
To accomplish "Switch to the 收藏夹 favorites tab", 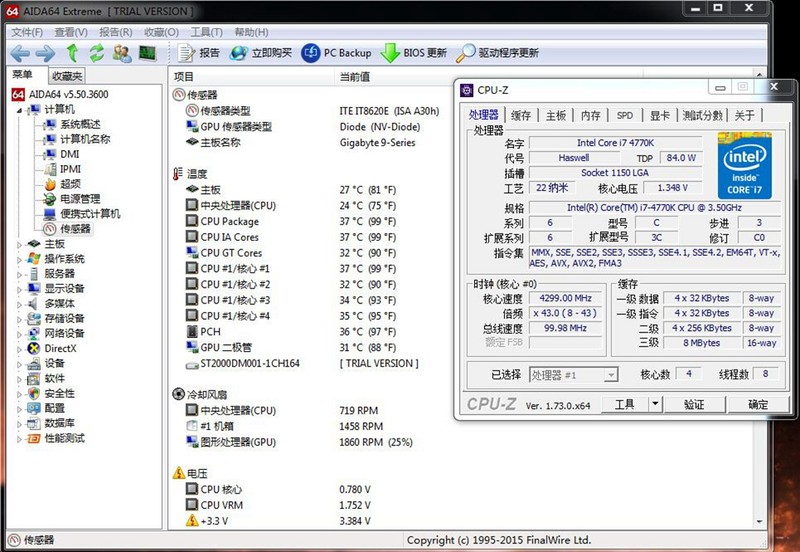I will pyautogui.click(x=67, y=76).
